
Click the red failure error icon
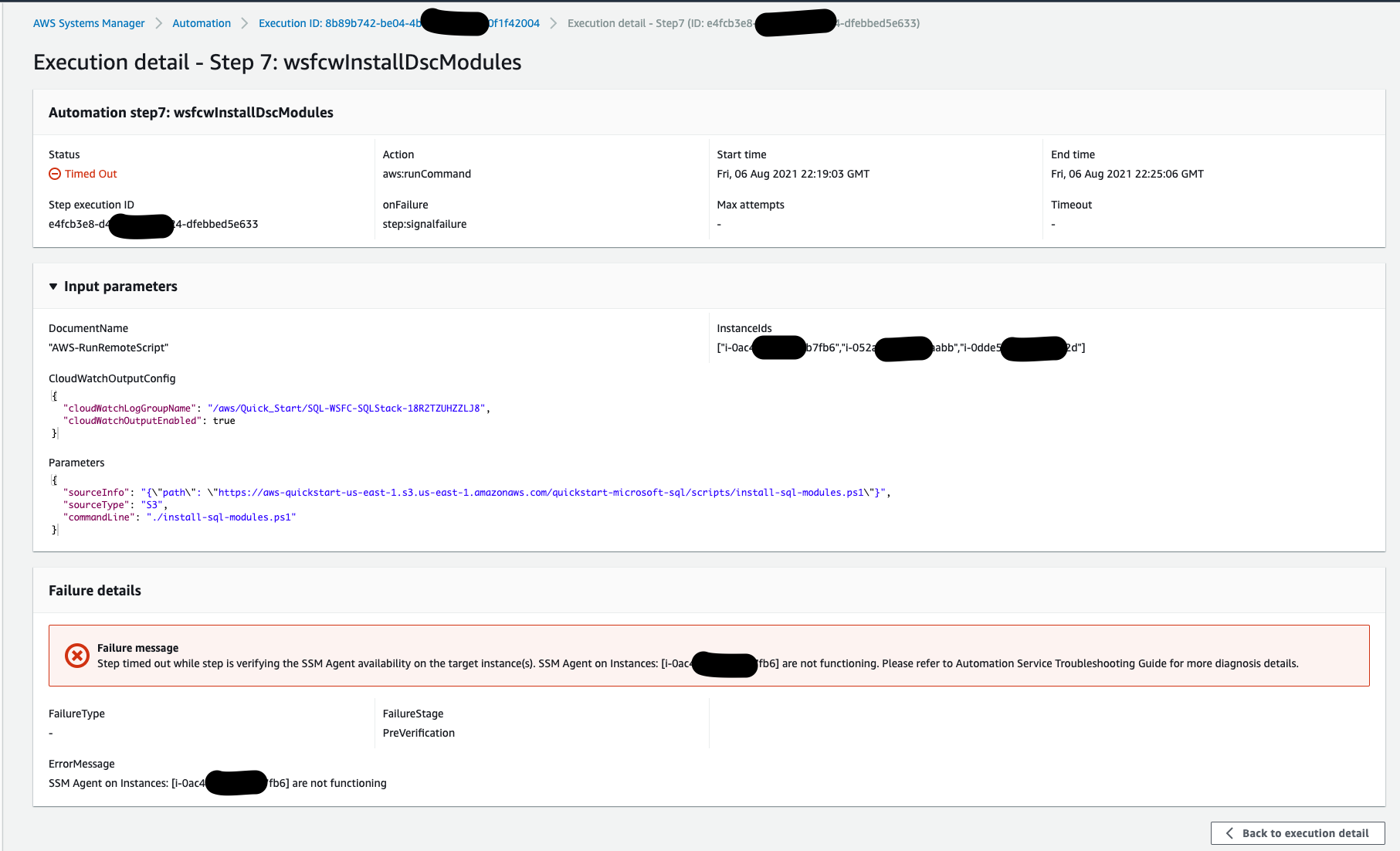point(76,656)
